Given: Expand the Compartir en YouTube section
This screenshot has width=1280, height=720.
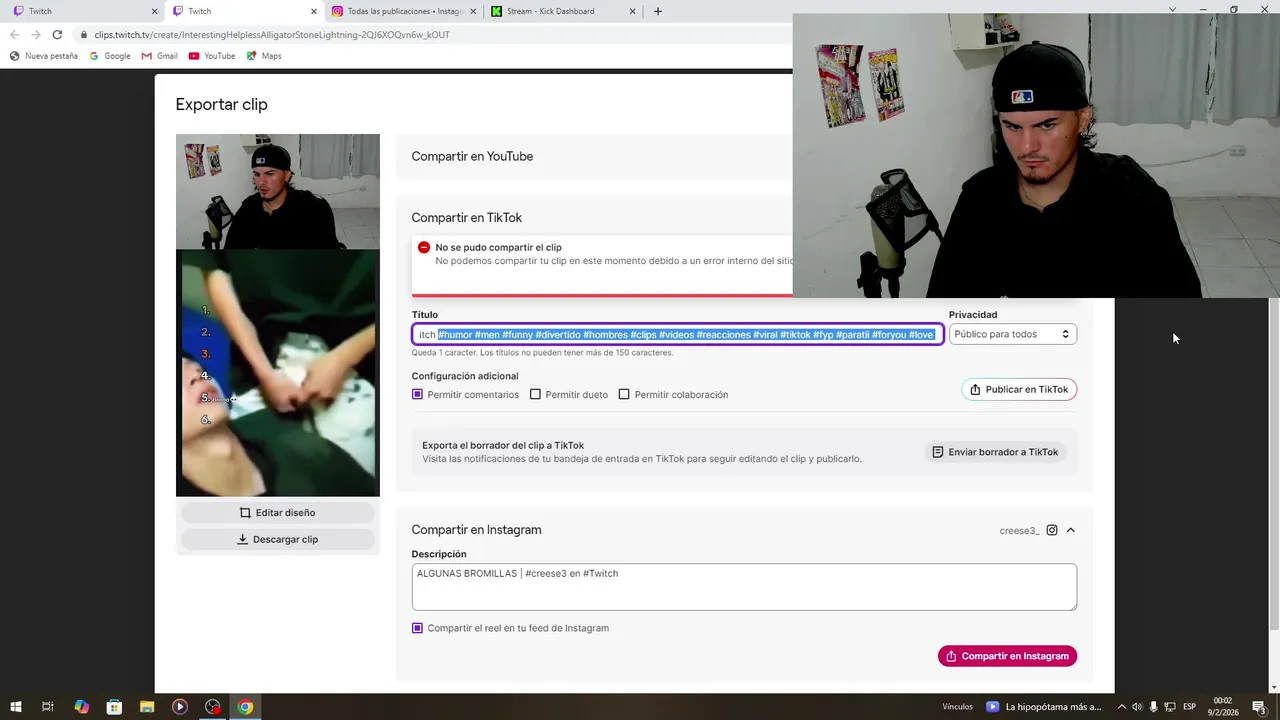Looking at the screenshot, I should [x=472, y=156].
